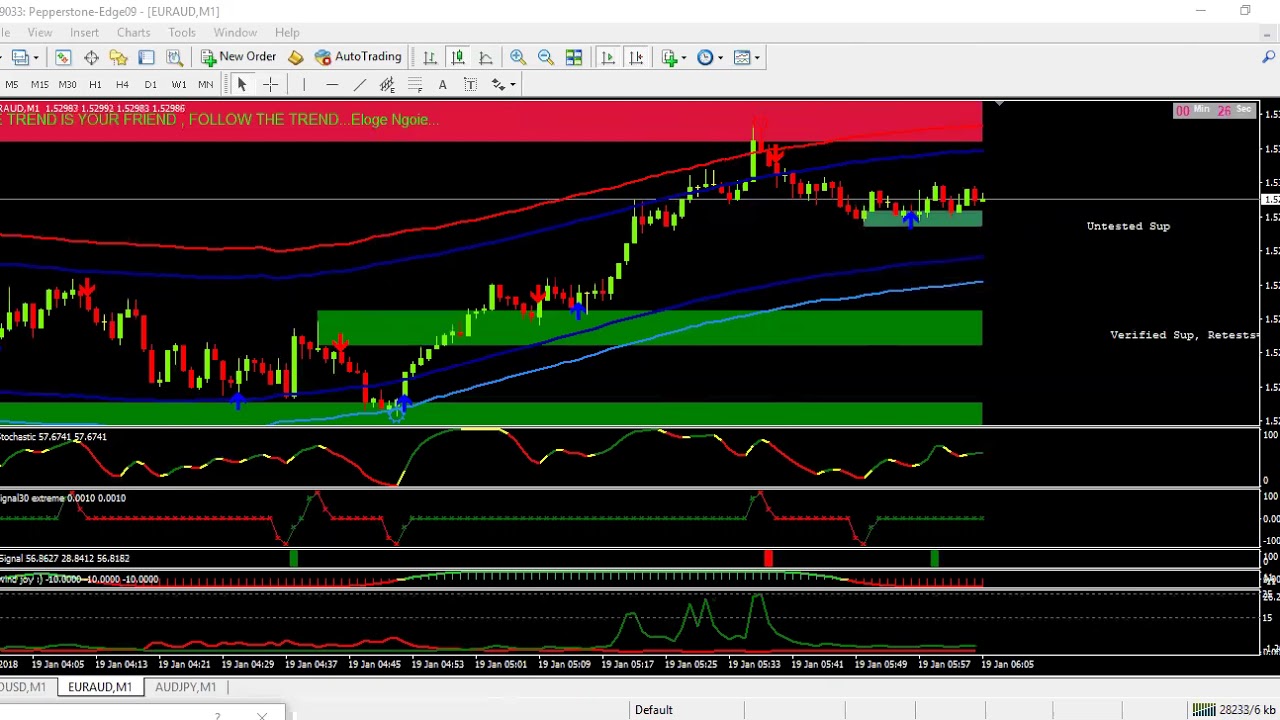The height and width of the screenshot is (720, 1280).
Task: Toggle the Navigator star-folder icon
Action: [x=118, y=57]
